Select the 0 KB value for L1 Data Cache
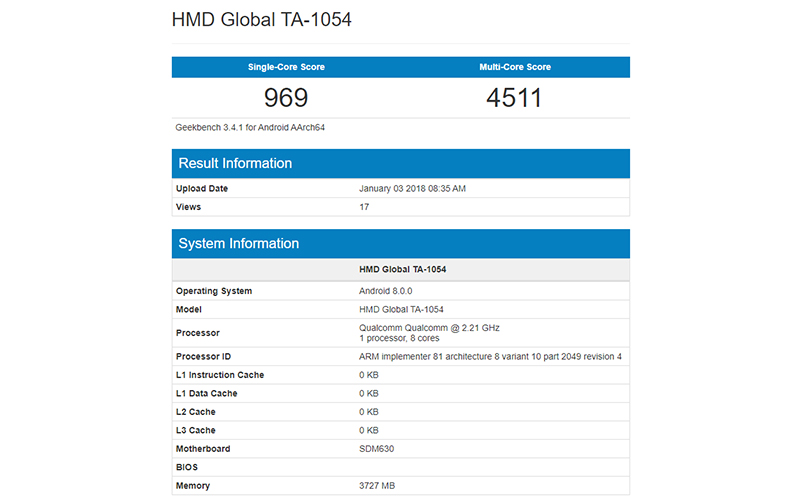This screenshot has height=500, width=800. (x=368, y=393)
